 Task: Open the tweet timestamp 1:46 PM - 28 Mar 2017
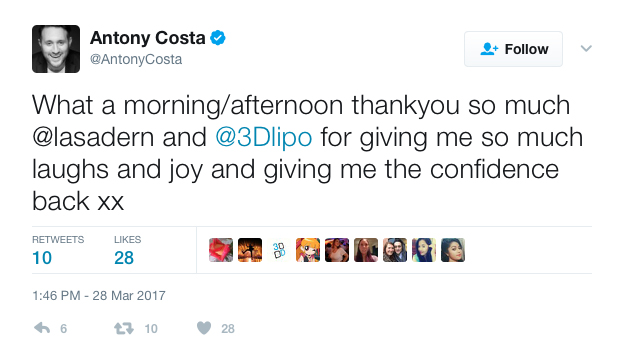99,295
